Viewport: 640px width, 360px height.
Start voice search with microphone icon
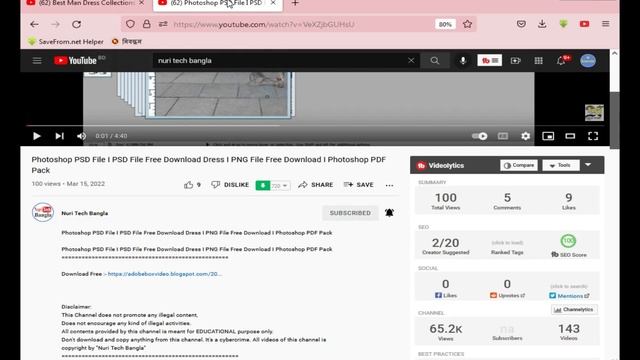coord(463,60)
